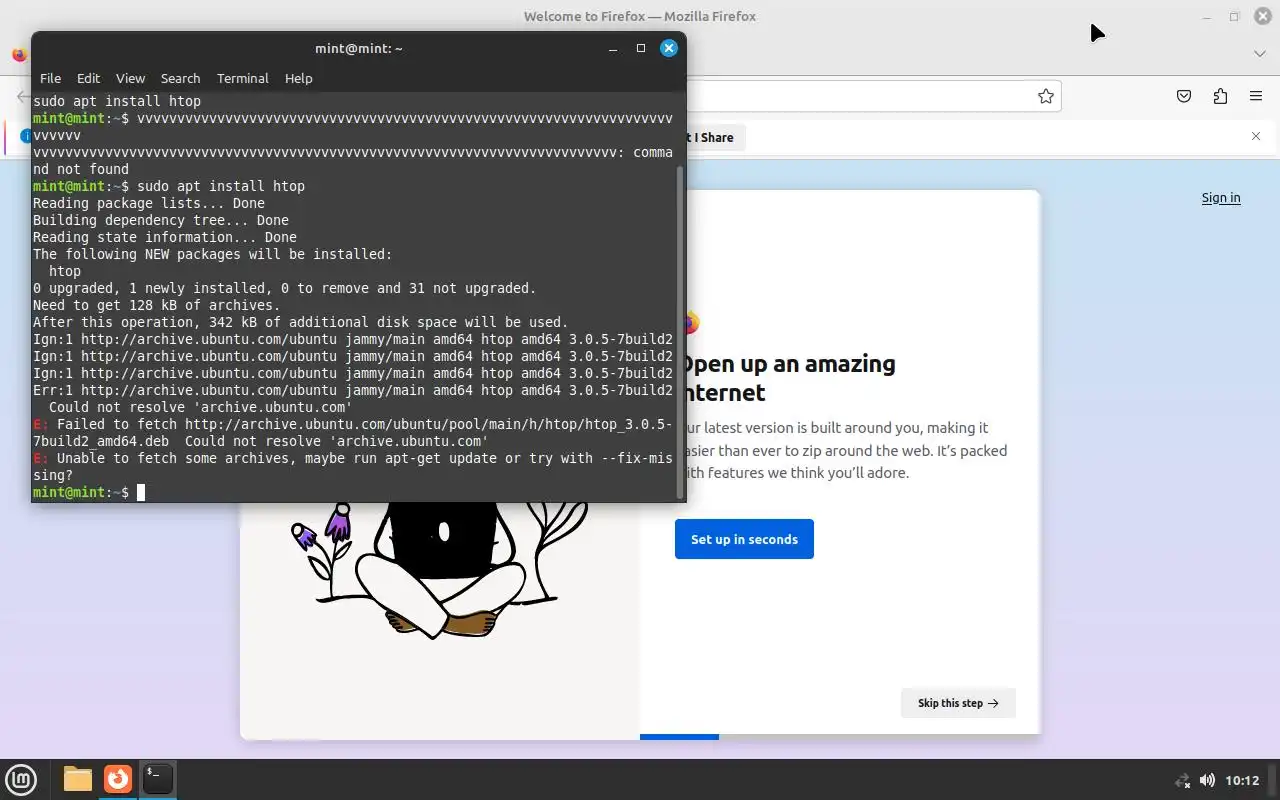The height and width of the screenshot is (800, 1280).
Task: Expand the Firefox list-all-tabs chevron
Action: [x=1259, y=53]
